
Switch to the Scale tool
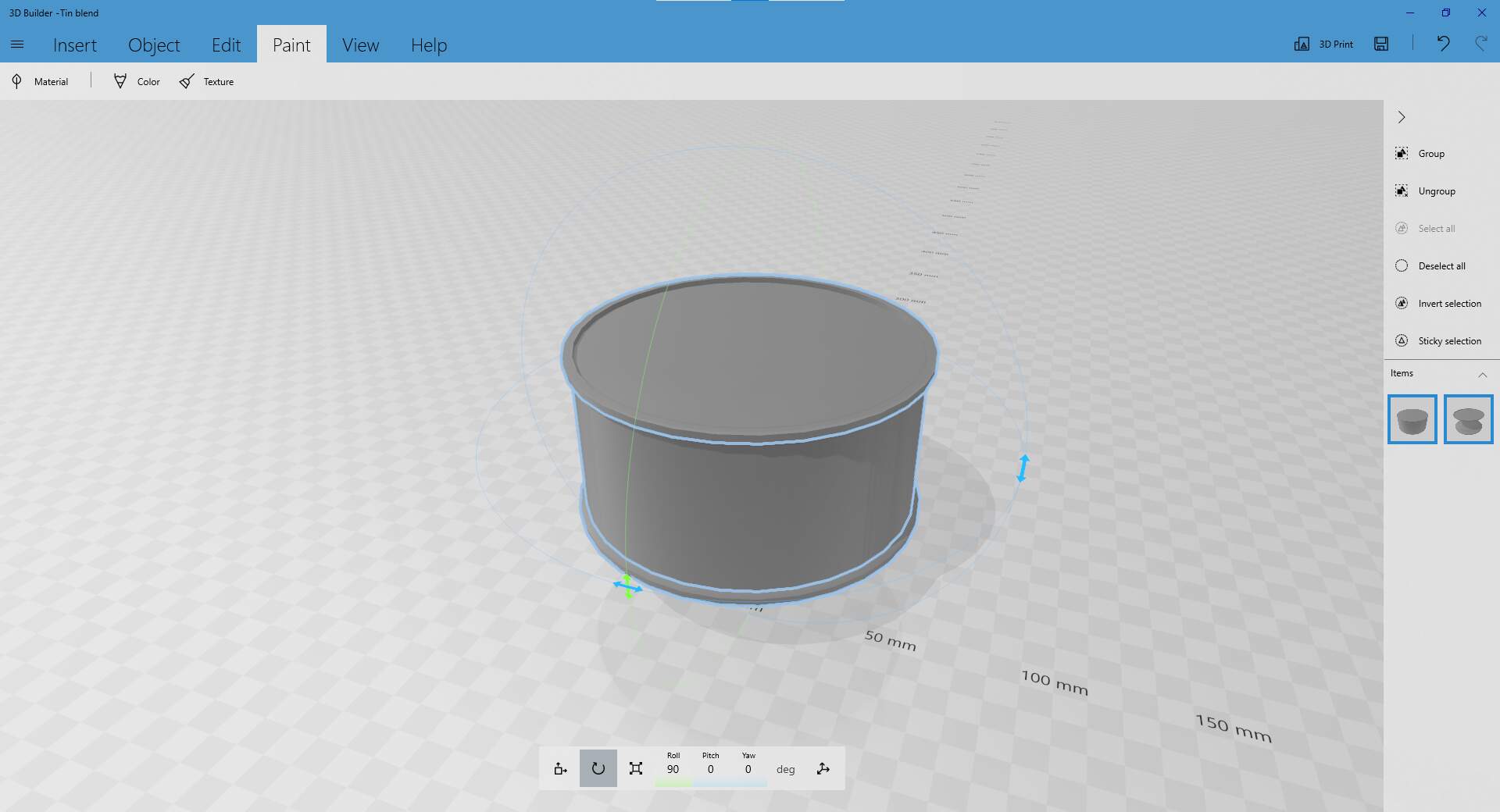tap(636, 769)
